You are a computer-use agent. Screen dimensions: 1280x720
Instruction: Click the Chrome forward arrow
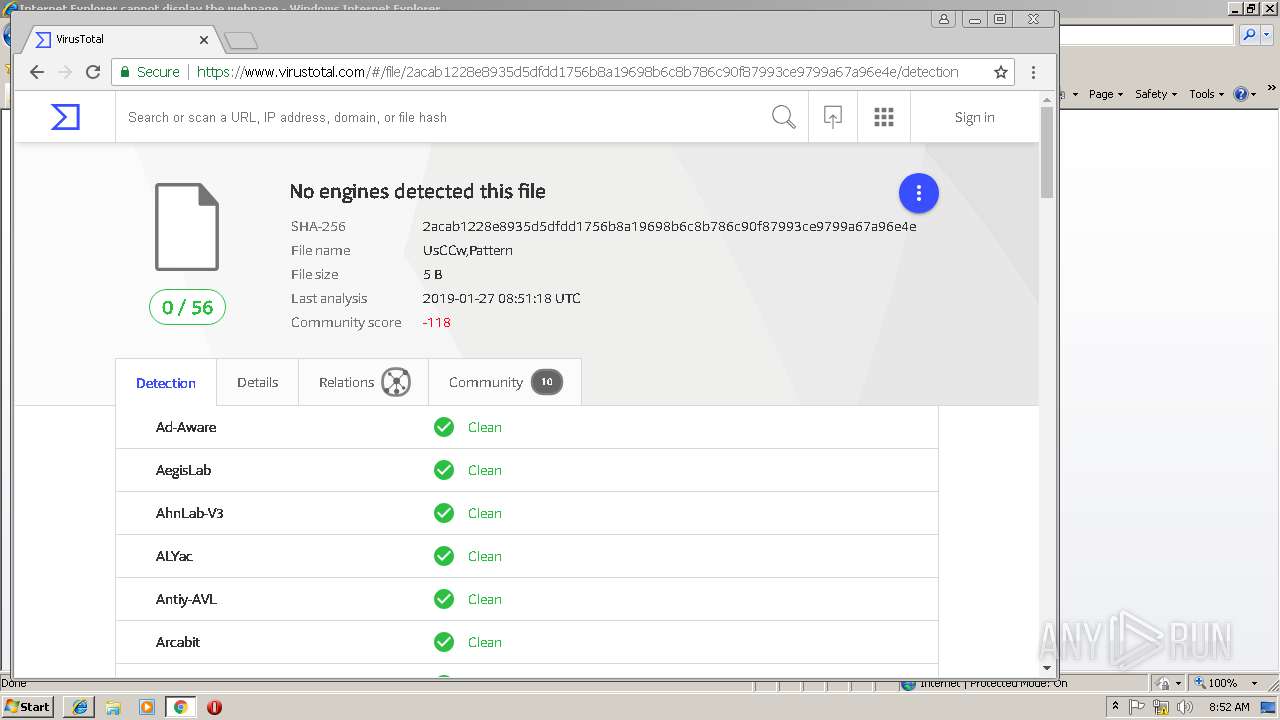coord(65,72)
